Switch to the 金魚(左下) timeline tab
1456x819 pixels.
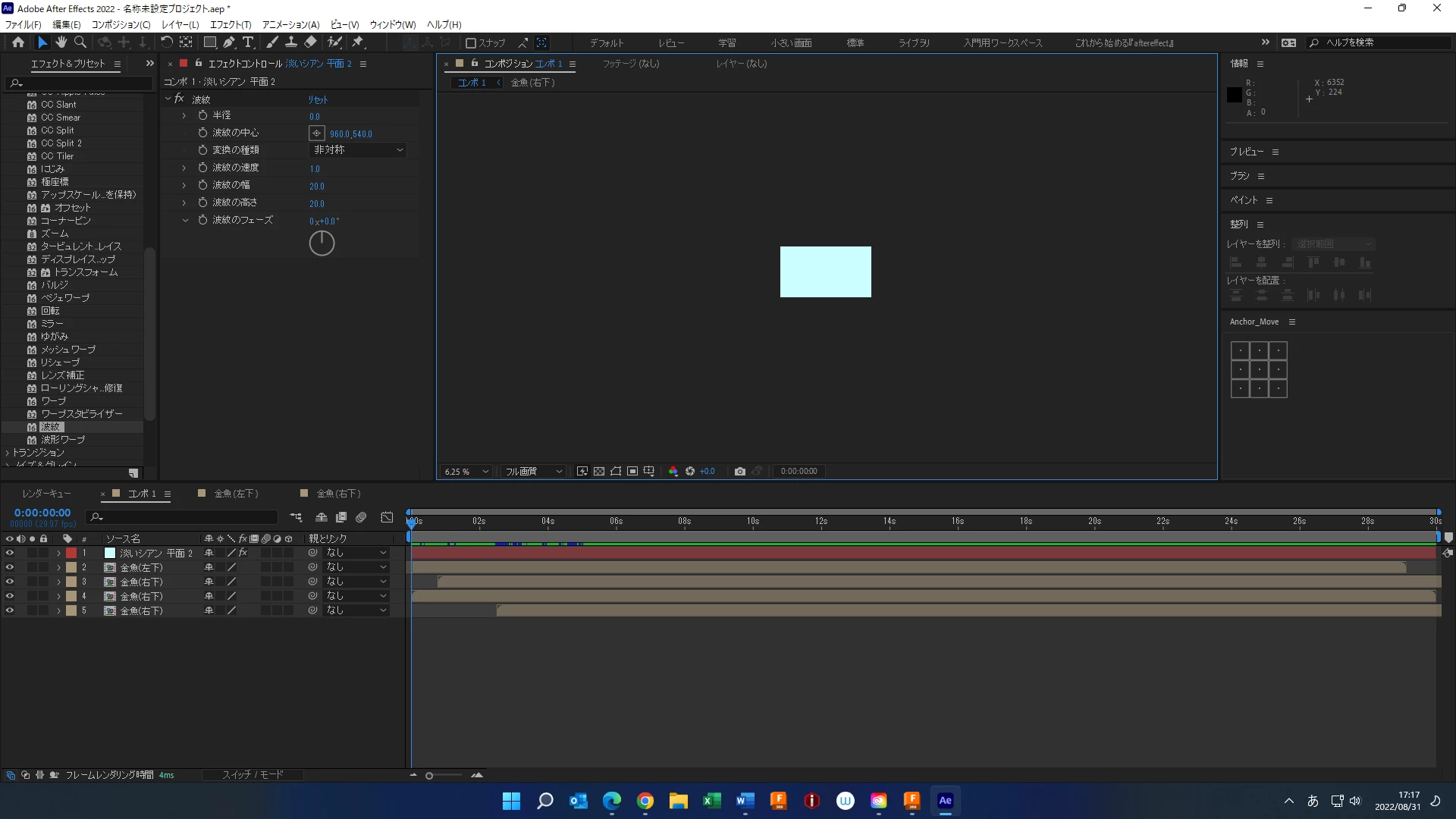click(x=236, y=494)
